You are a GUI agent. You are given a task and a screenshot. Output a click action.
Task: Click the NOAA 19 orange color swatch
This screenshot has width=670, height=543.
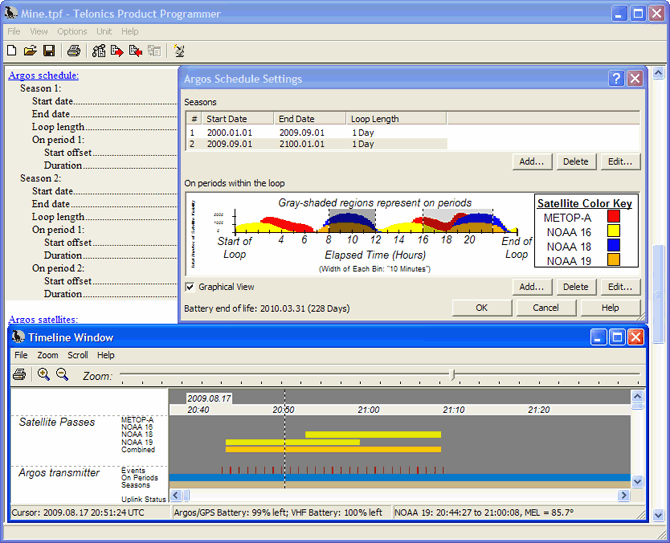pyautogui.click(x=613, y=259)
